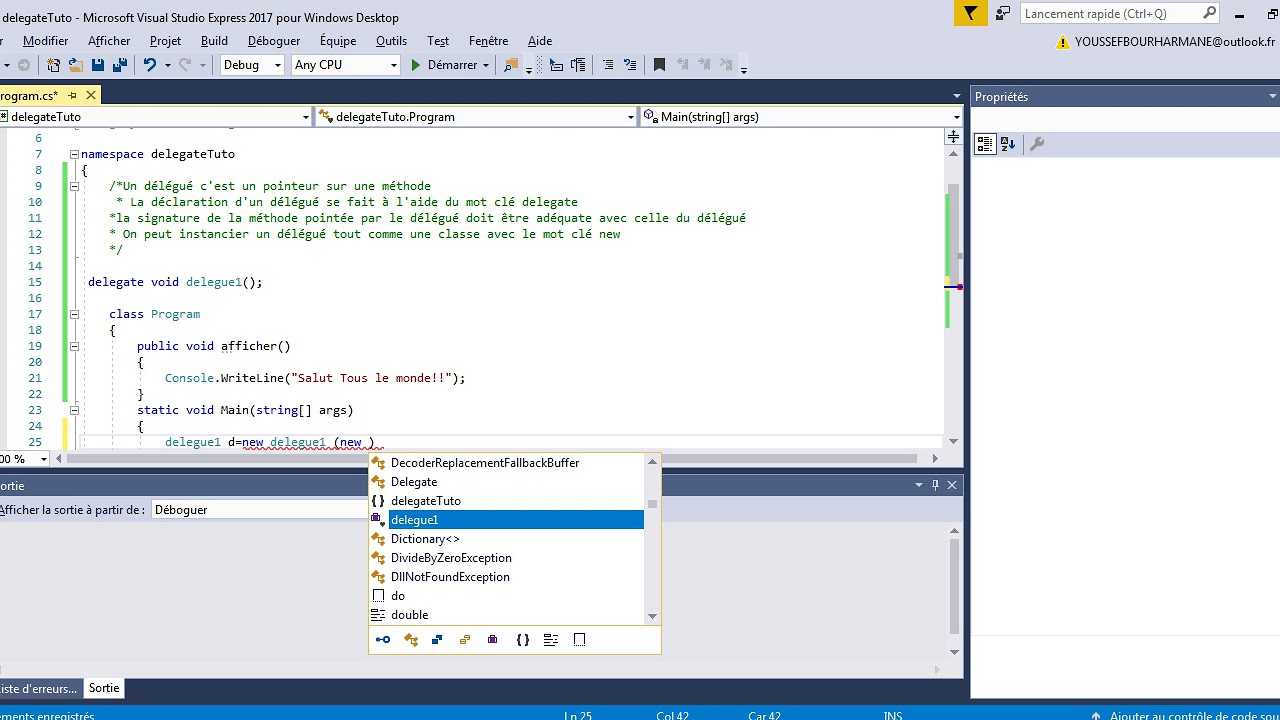Open the Outils menu

coord(391,41)
